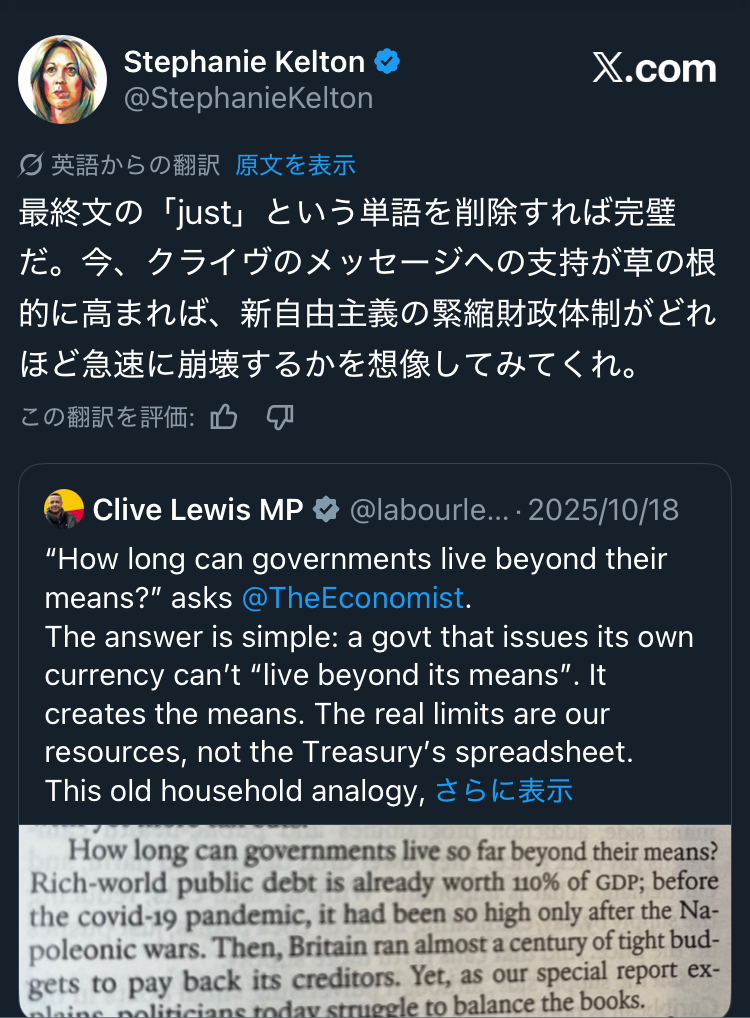Click the translation icon beside 英語からの翻訳

point(31,165)
